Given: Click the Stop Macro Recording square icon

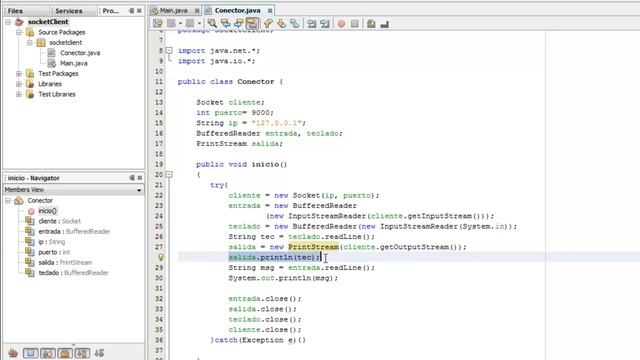Looking at the screenshot, I should tap(355, 24).
